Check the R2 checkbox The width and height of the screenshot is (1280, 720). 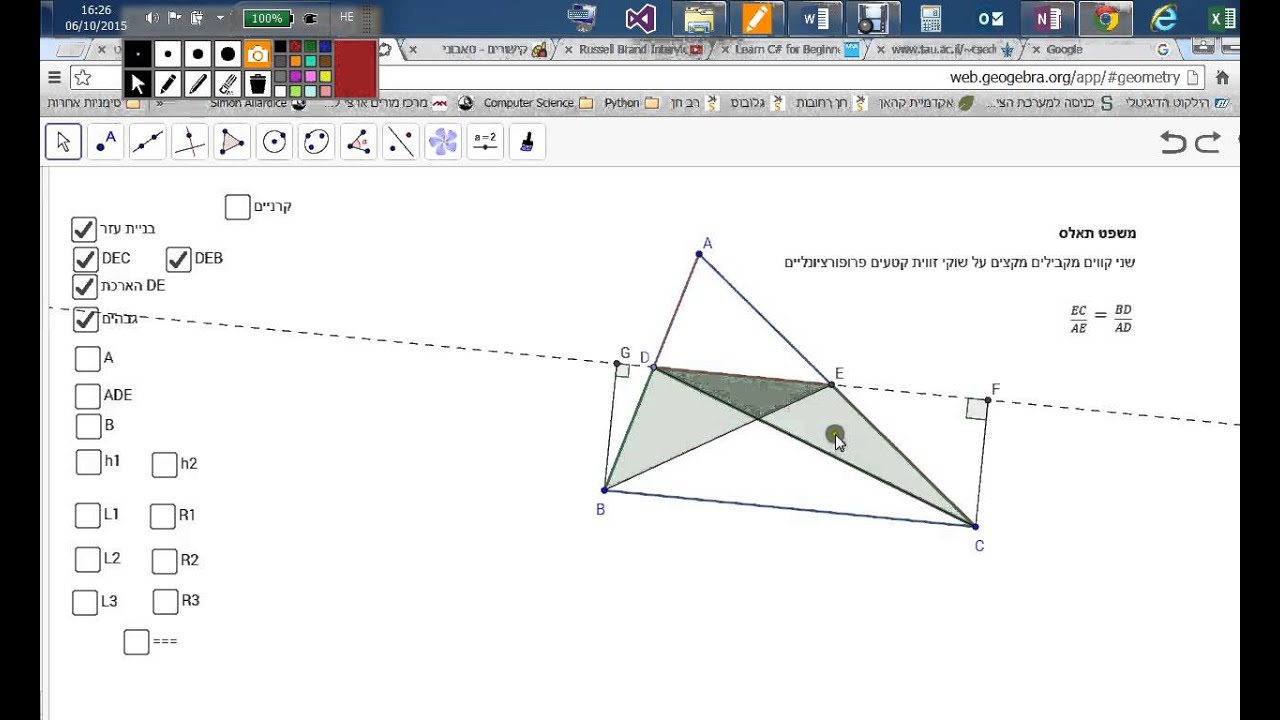pos(164,561)
